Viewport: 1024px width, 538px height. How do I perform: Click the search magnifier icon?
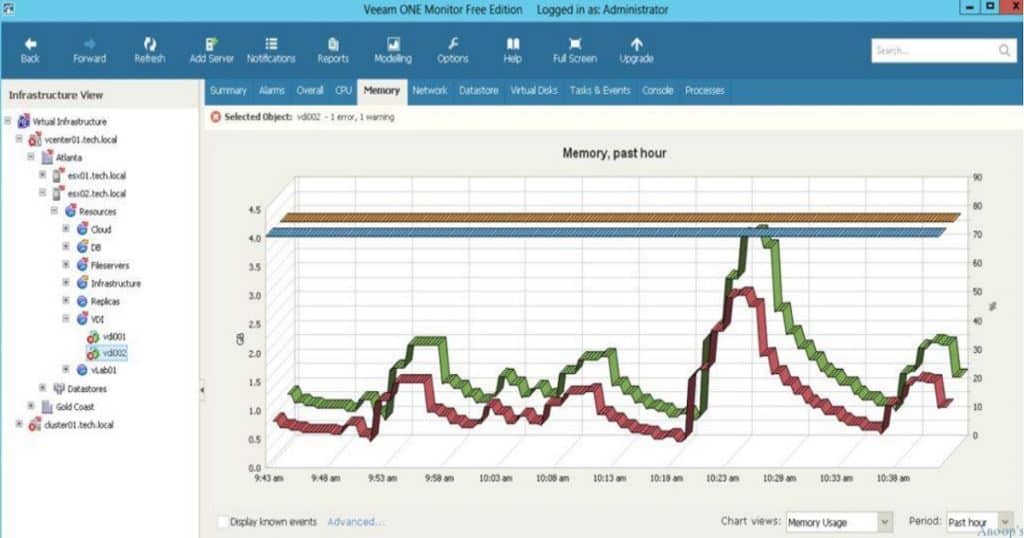tap(1004, 50)
